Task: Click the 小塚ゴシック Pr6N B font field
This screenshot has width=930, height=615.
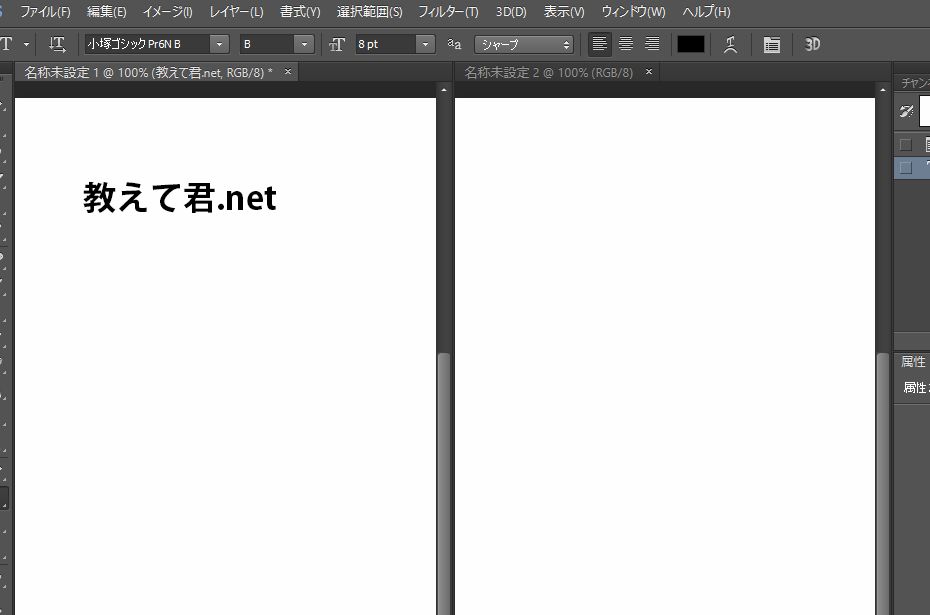Action: (147, 44)
